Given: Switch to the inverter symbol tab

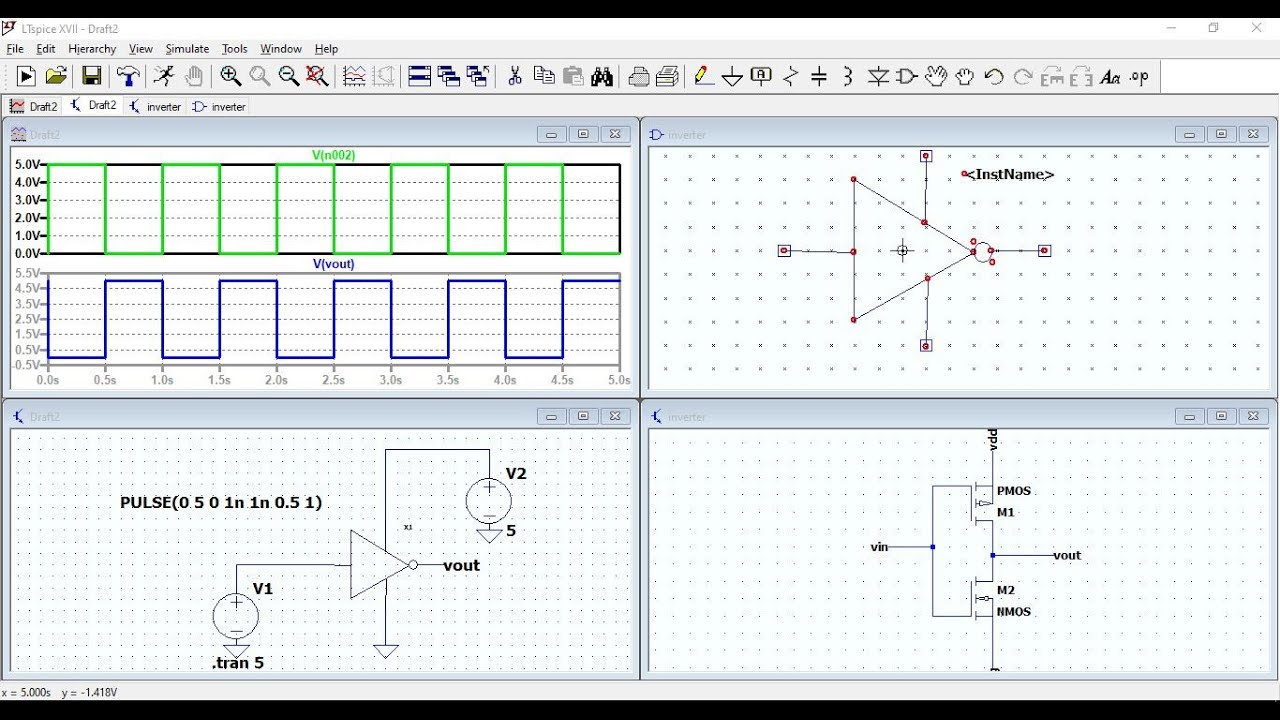Looking at the screenshot, I should (x=219, y=106).
